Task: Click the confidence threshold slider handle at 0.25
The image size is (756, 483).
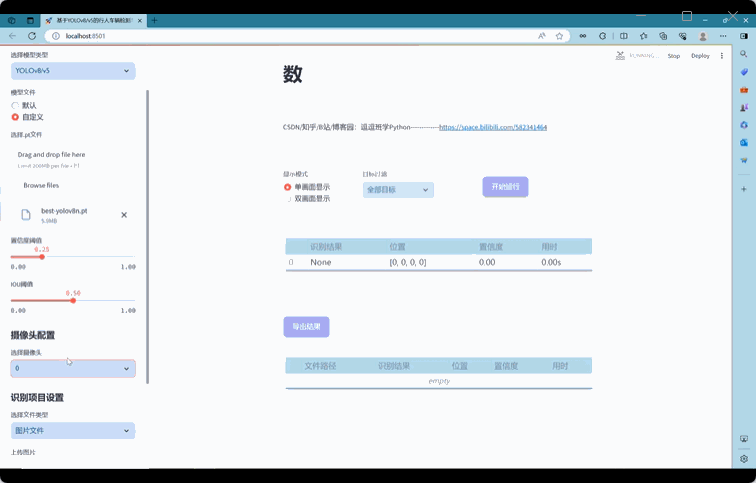Action: pos(42,257)
